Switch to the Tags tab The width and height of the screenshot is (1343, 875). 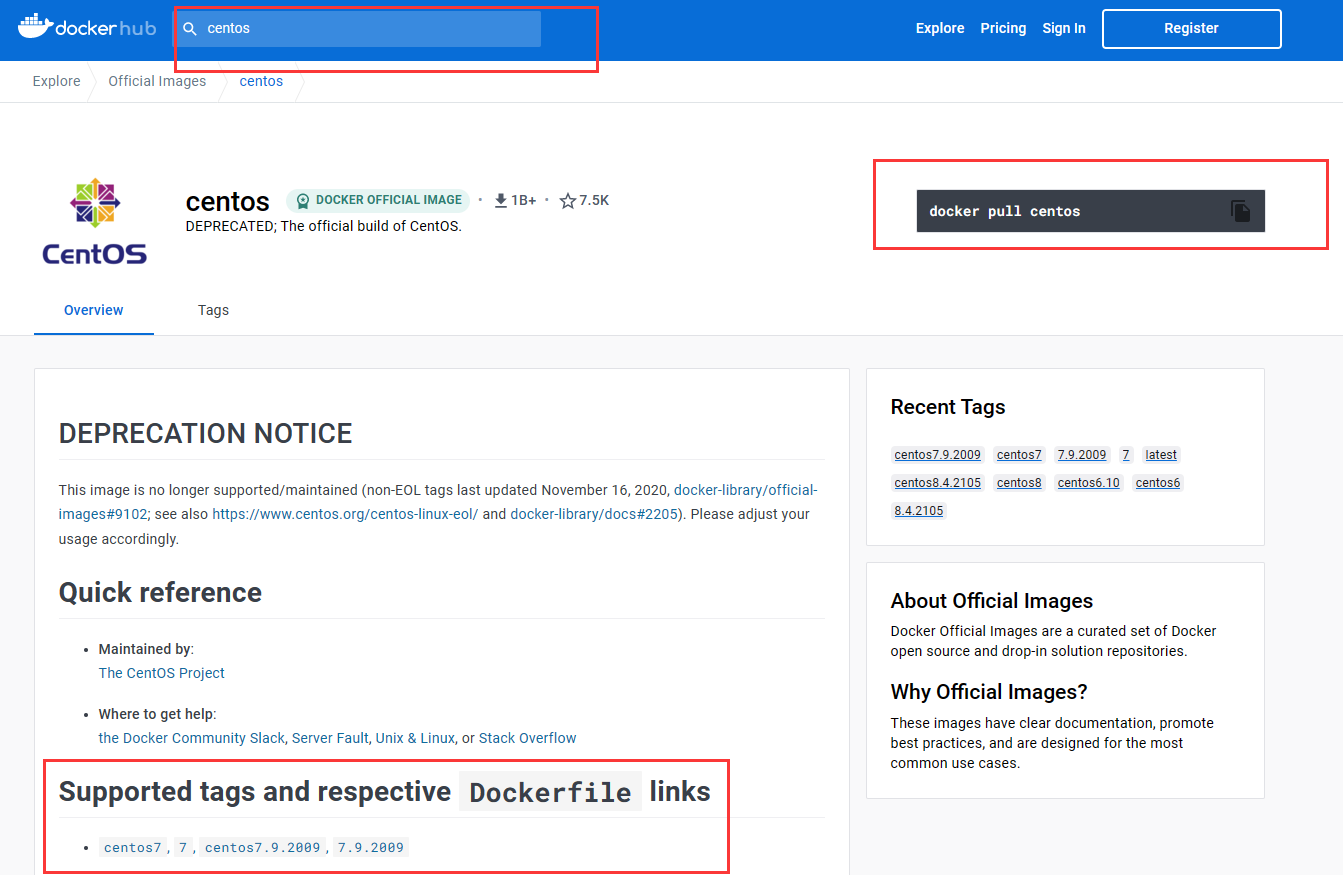(x=213, y=310)
